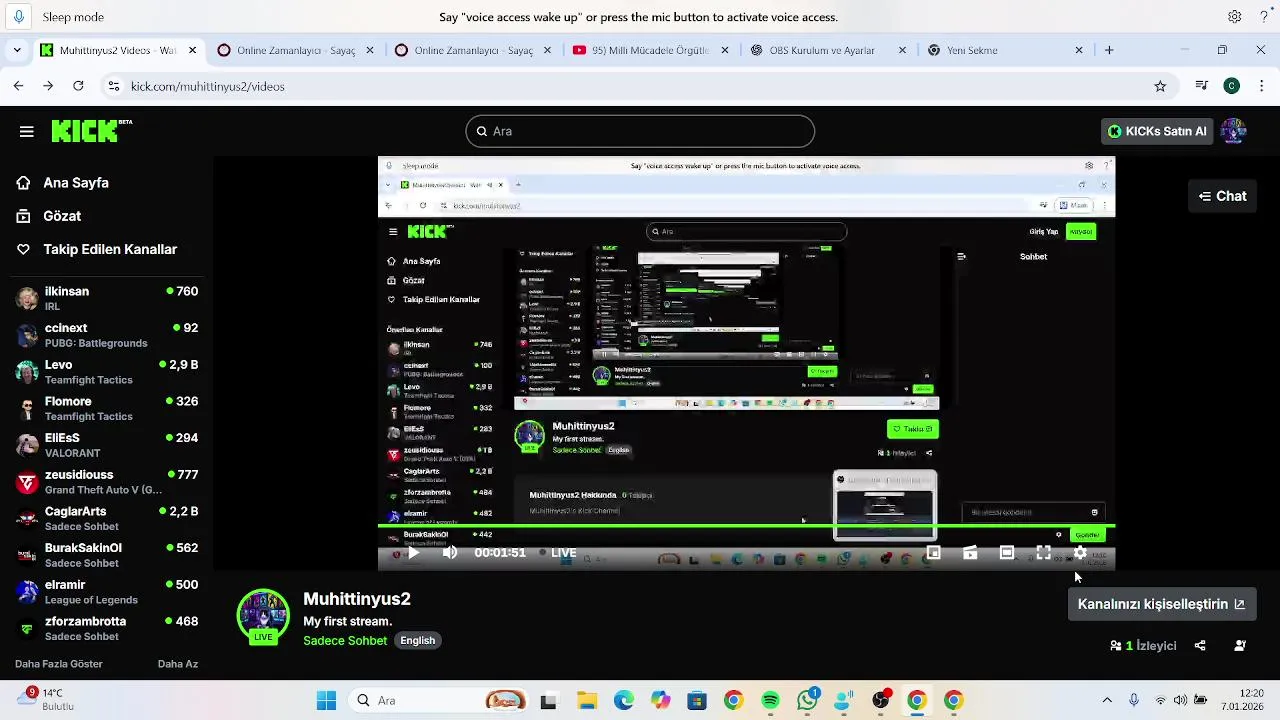
Task: Click KICKs Satın Al button
Action: (x=1157, y=131)
